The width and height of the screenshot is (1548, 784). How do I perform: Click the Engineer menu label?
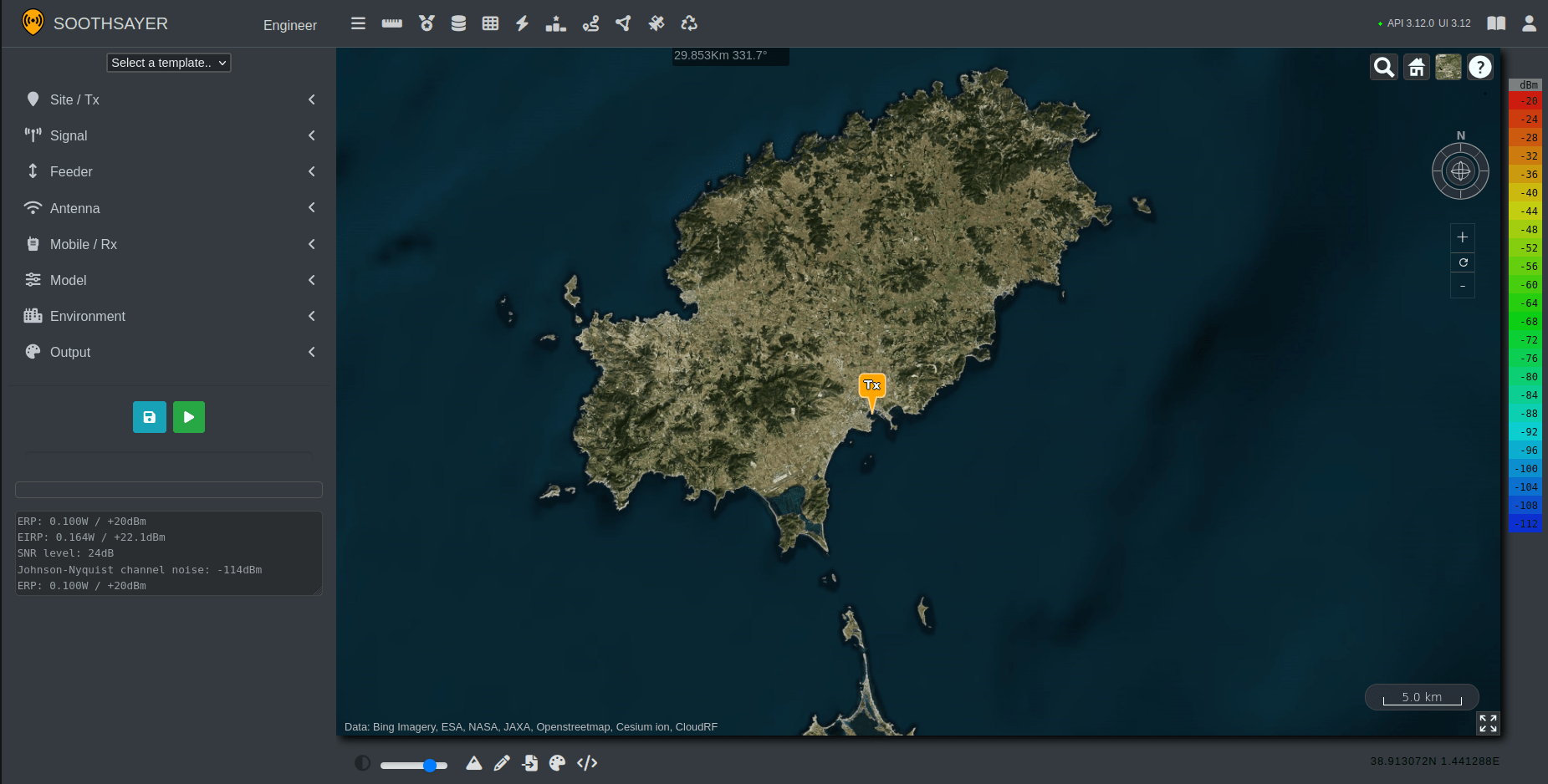[289, 25]
